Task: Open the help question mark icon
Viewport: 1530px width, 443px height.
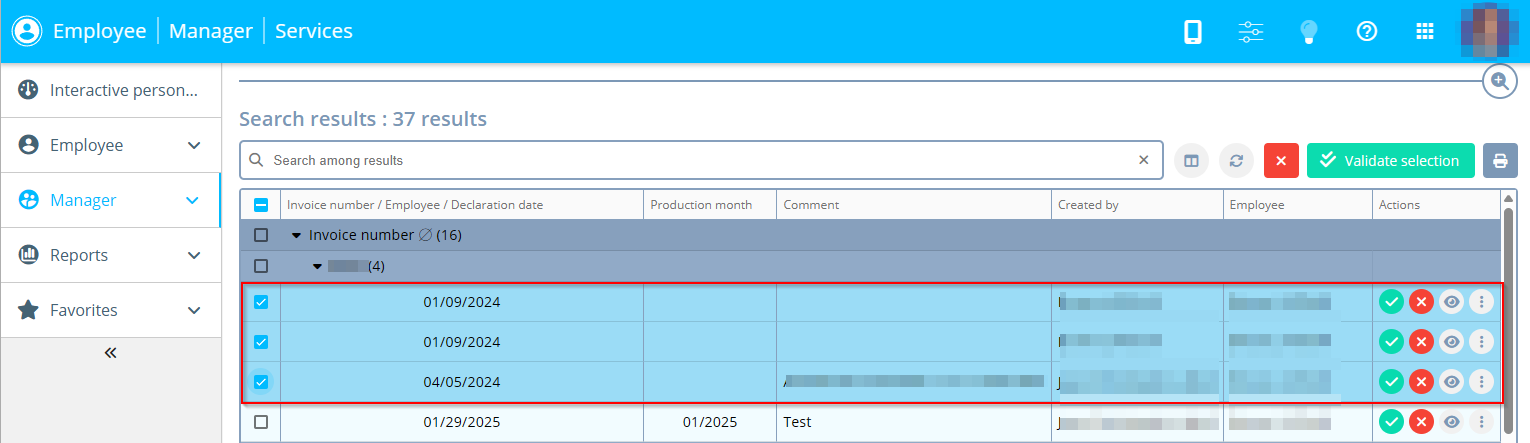Action: [x=1367, y=32]
